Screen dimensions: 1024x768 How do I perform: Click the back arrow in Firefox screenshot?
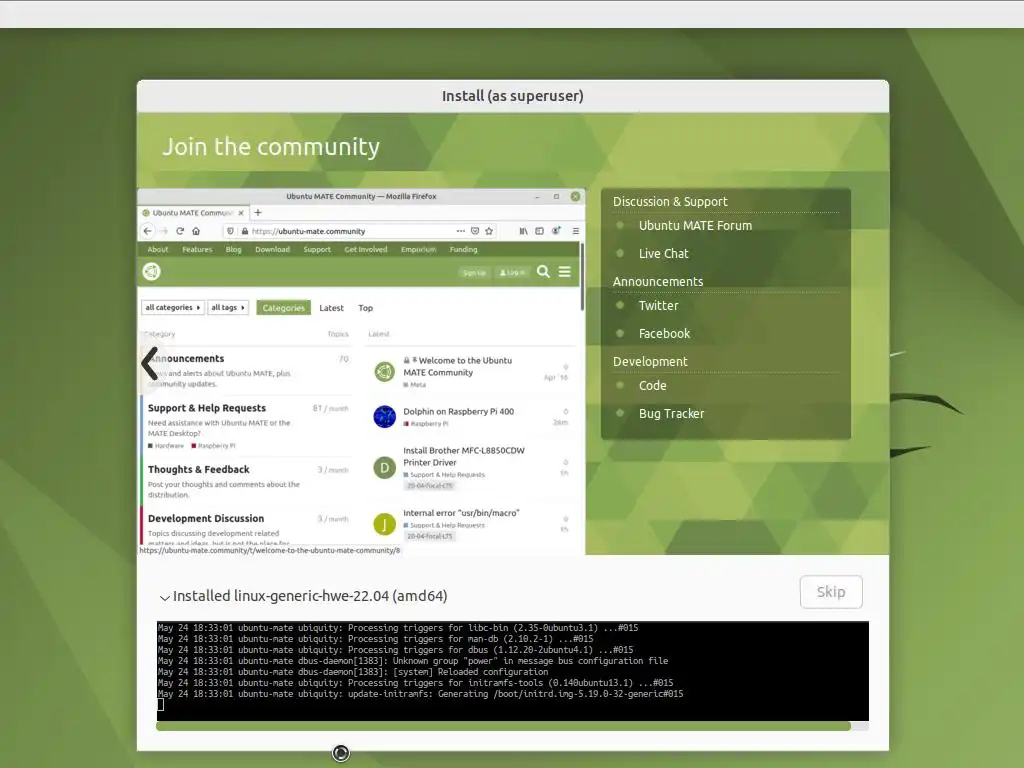[148, 231]
